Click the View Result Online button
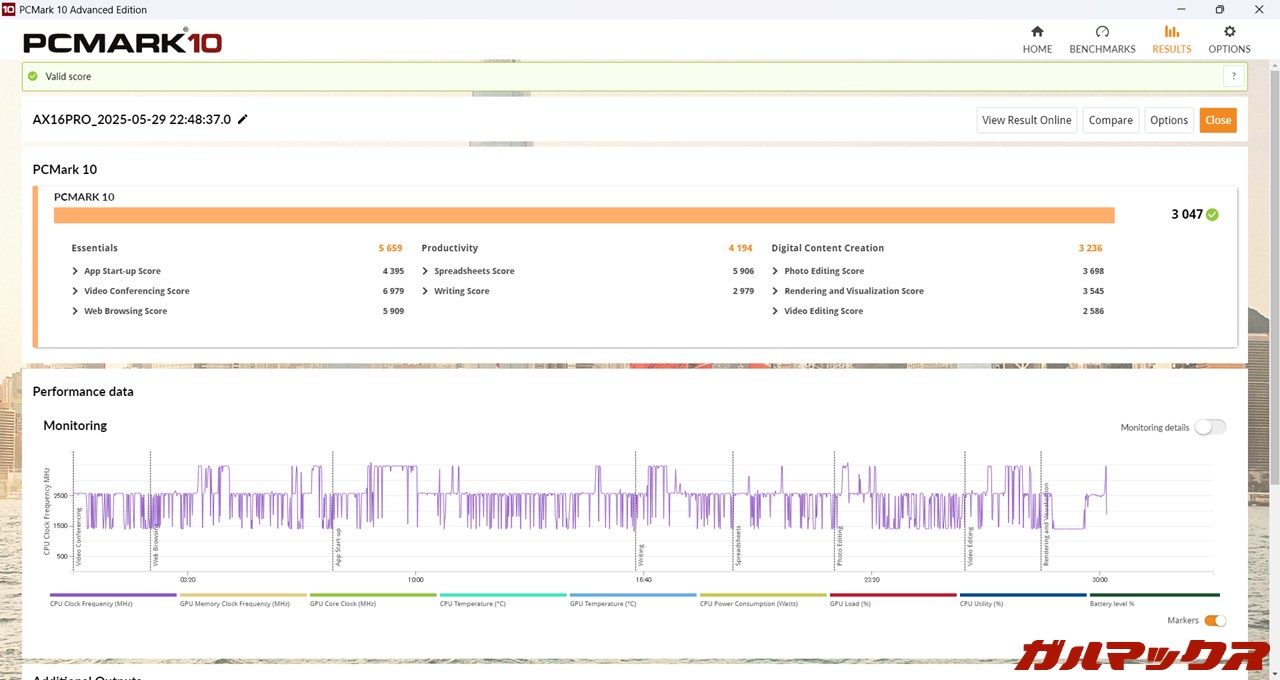Image resolution: width=1280 pixels, height=680 pixels. coord(1026,120)
